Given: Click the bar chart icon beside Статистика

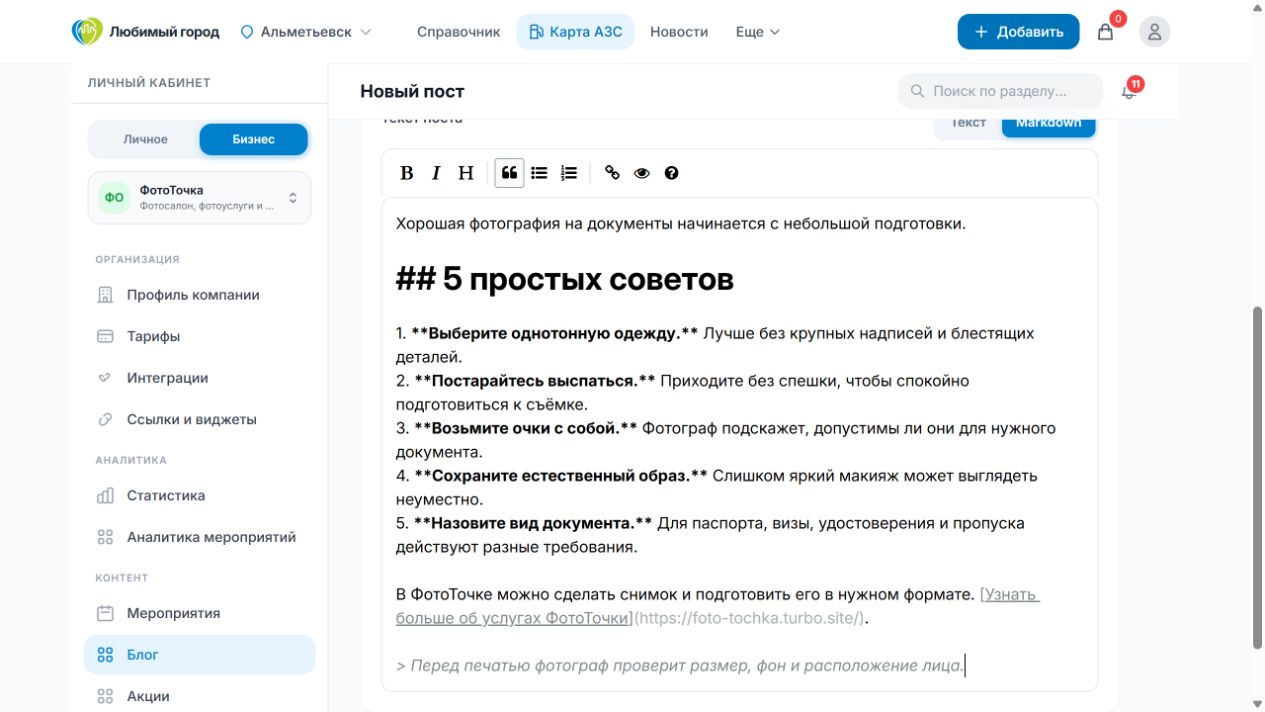Looking at the screenshot, I should (105, 496).
